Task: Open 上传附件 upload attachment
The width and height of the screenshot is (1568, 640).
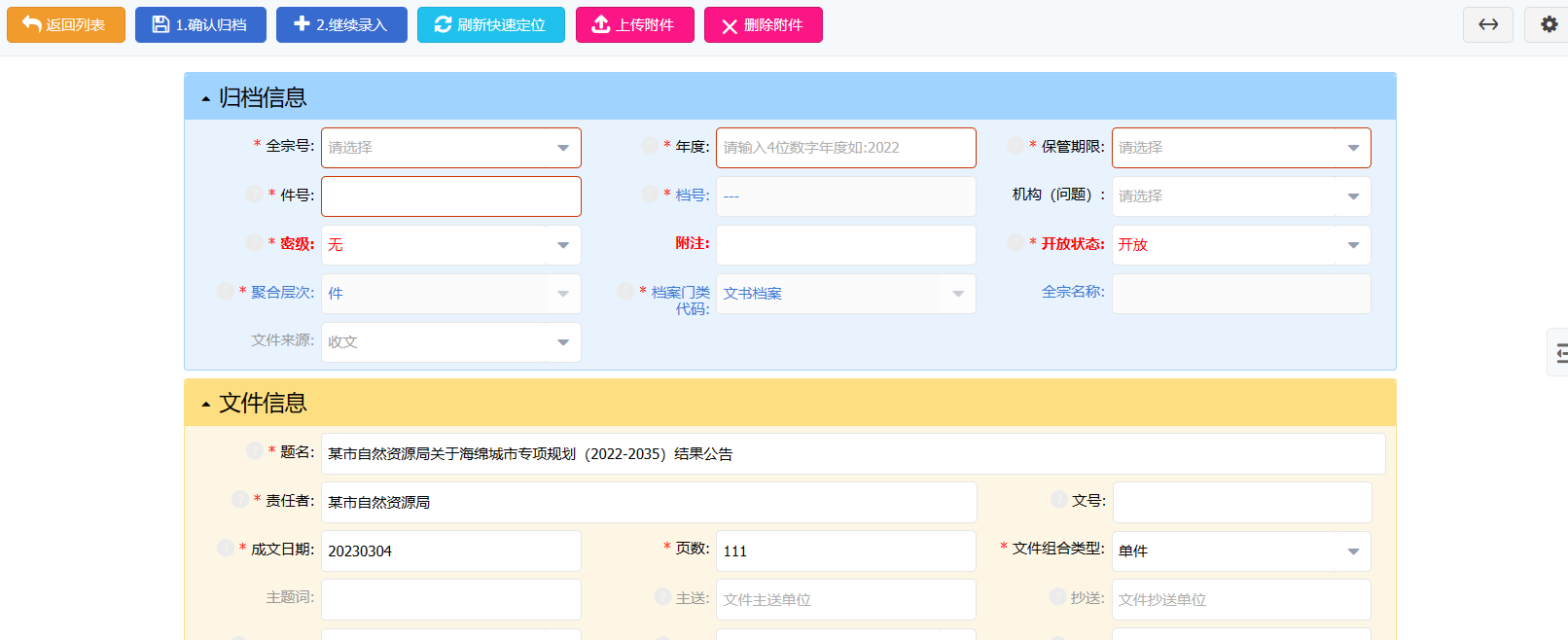Action: click(635, 25)
